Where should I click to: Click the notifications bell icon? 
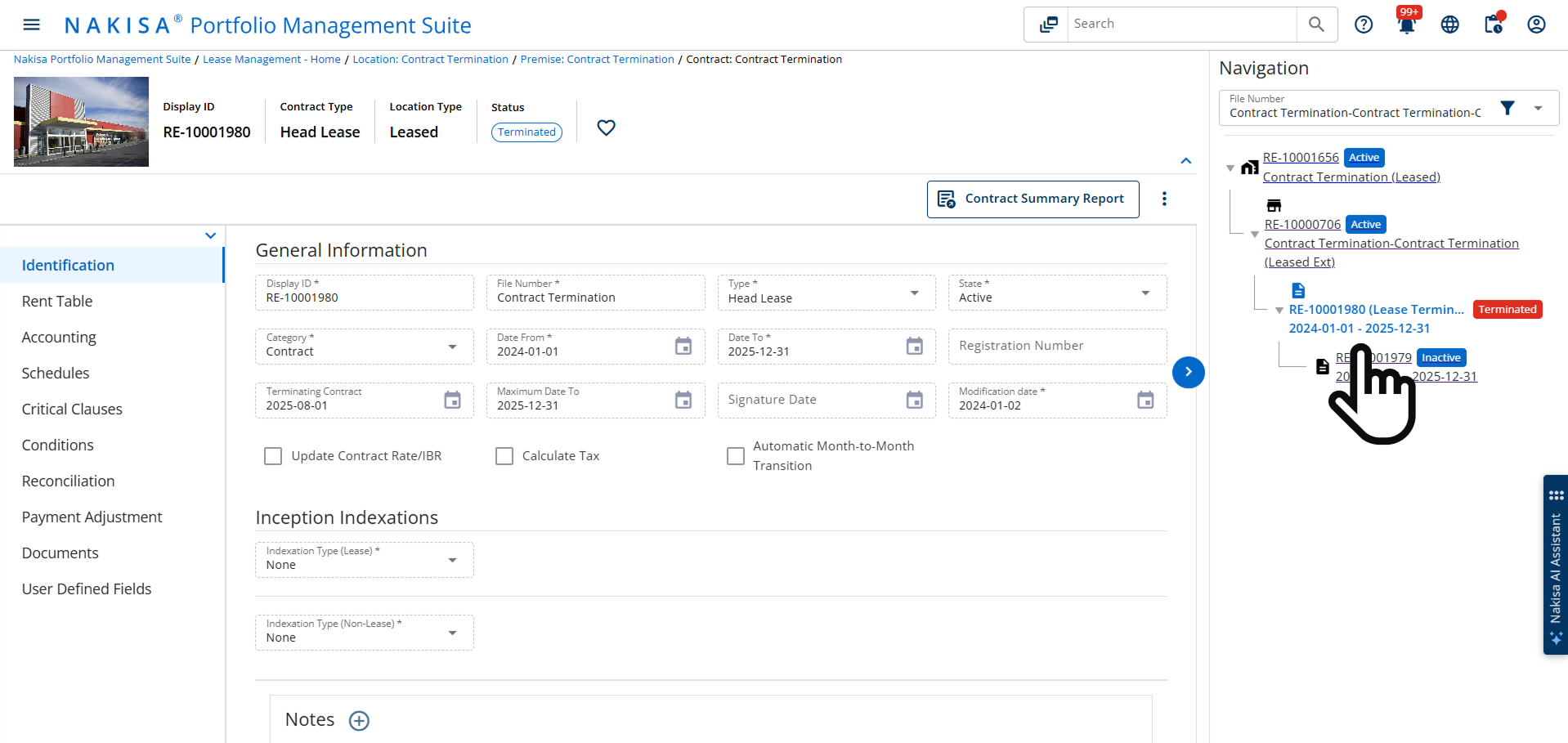[1406, 25]
